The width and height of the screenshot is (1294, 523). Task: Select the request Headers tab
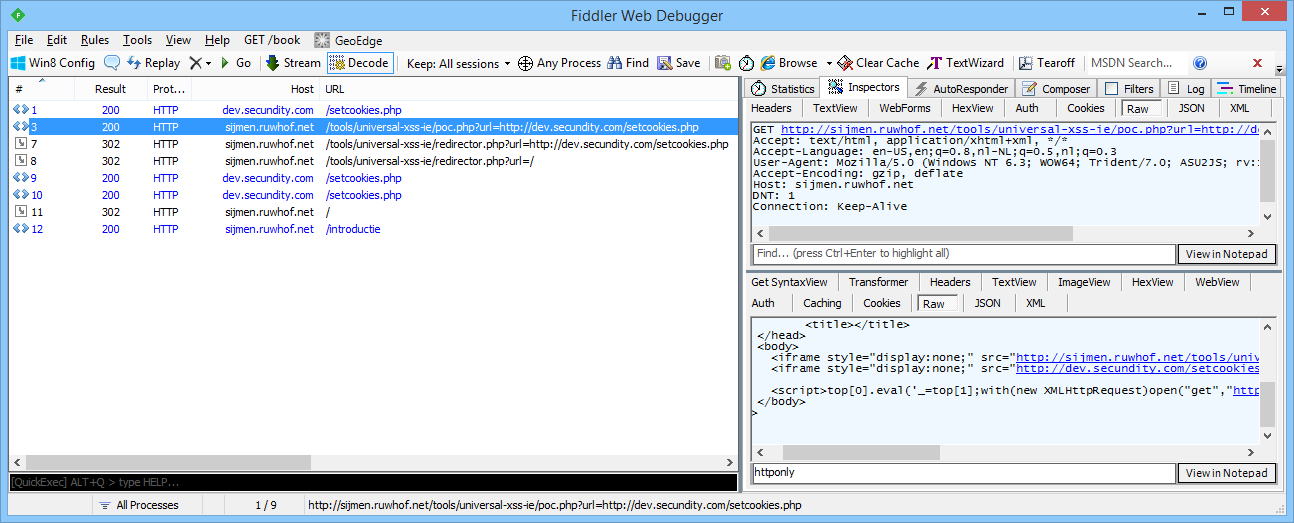[x=772, y=108]
